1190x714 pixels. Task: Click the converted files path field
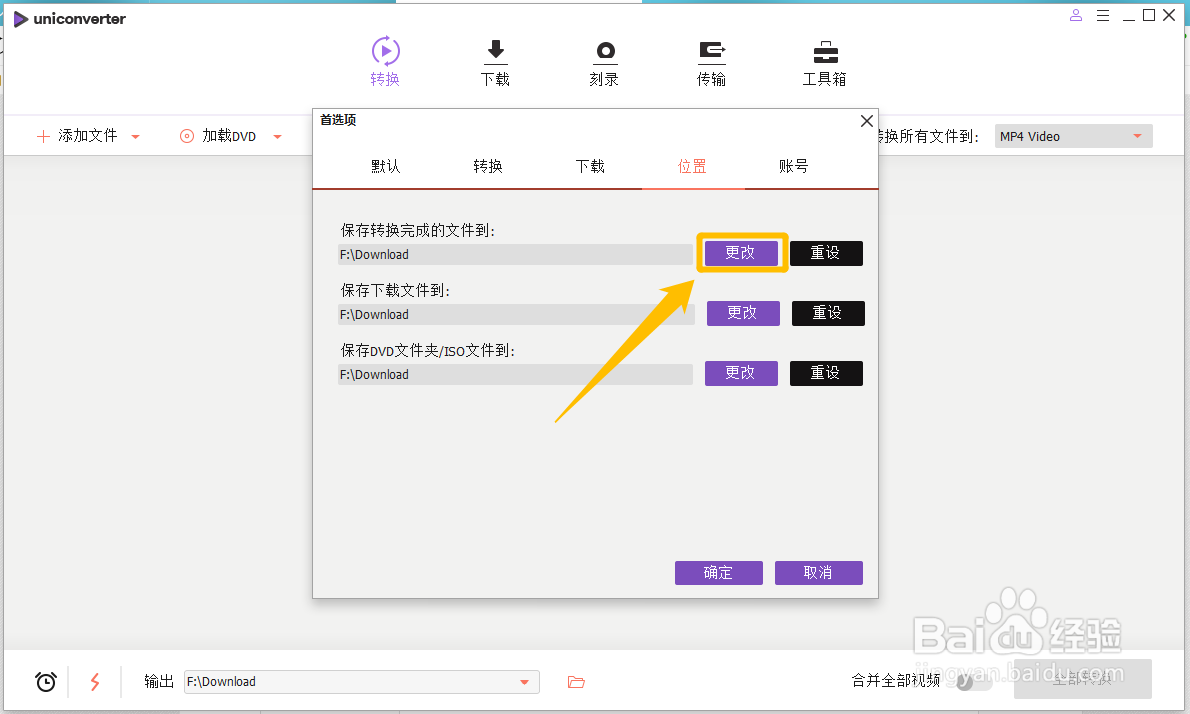[515, 254]
